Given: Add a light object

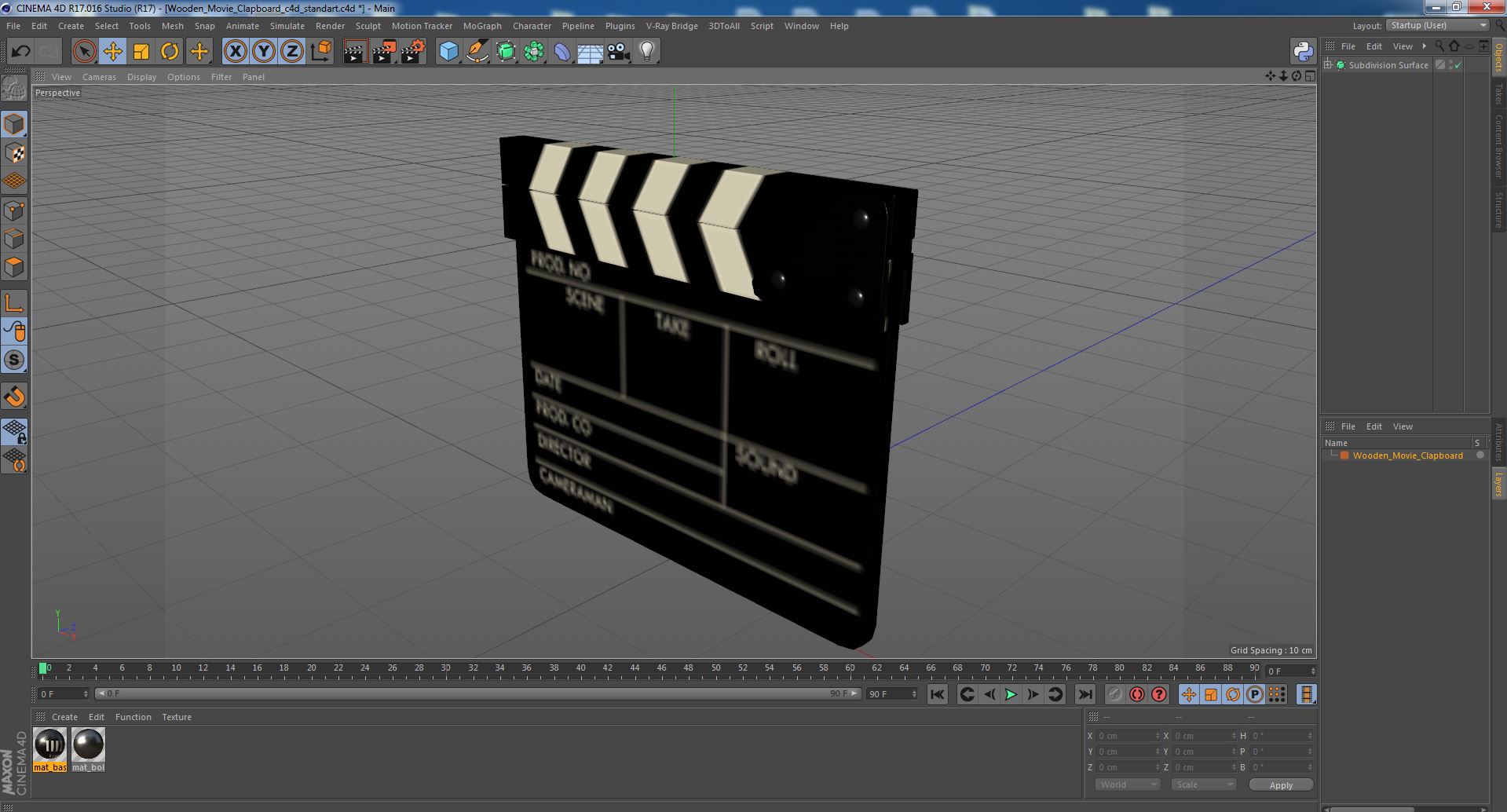Looking at the screenshot, I should [647, 52].
